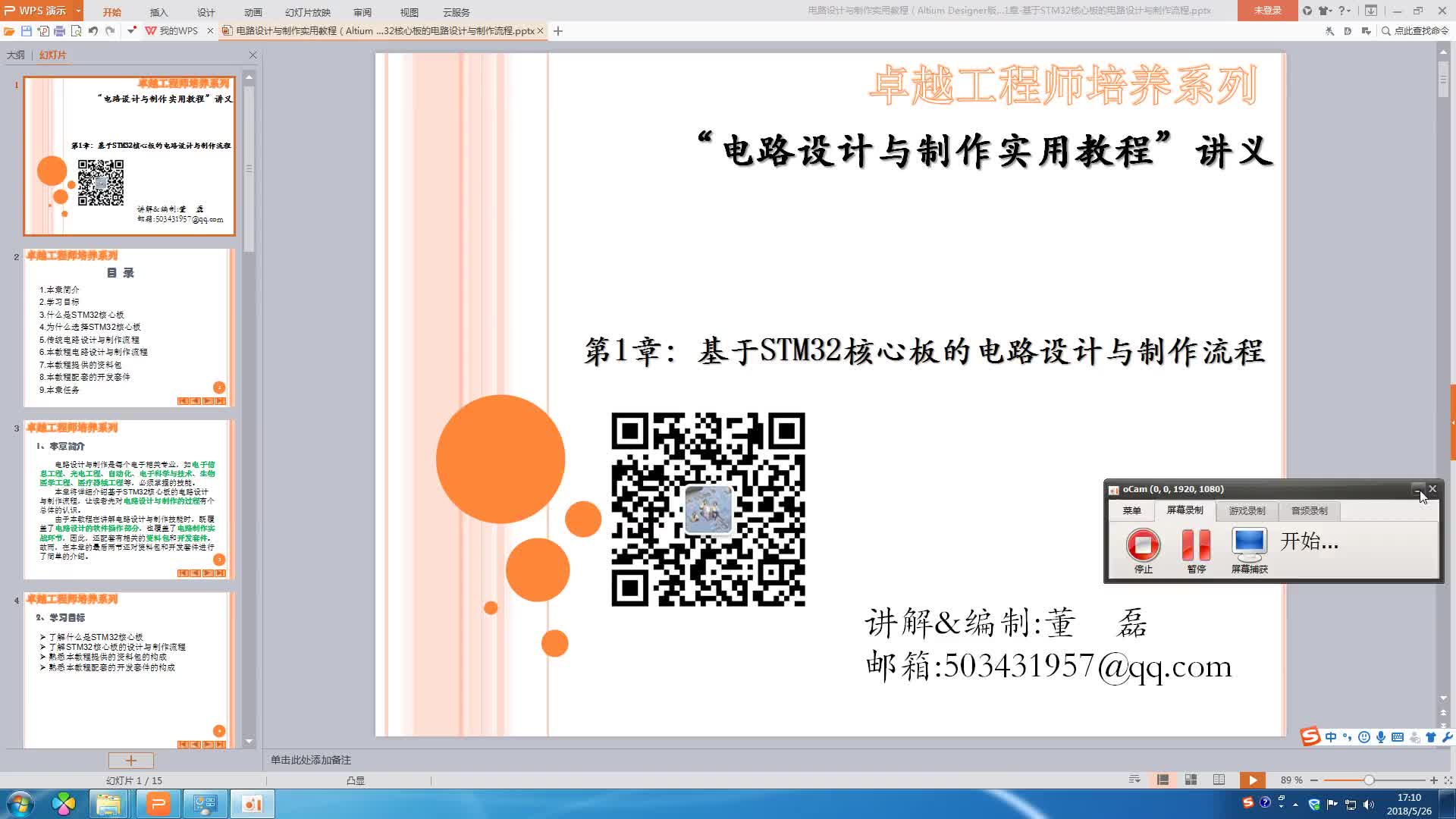The height and width of the screenshot is (819, 1456).
Task: Click the oCam 屏幕捕获 capture button
Action: [x=1249, y=551]
